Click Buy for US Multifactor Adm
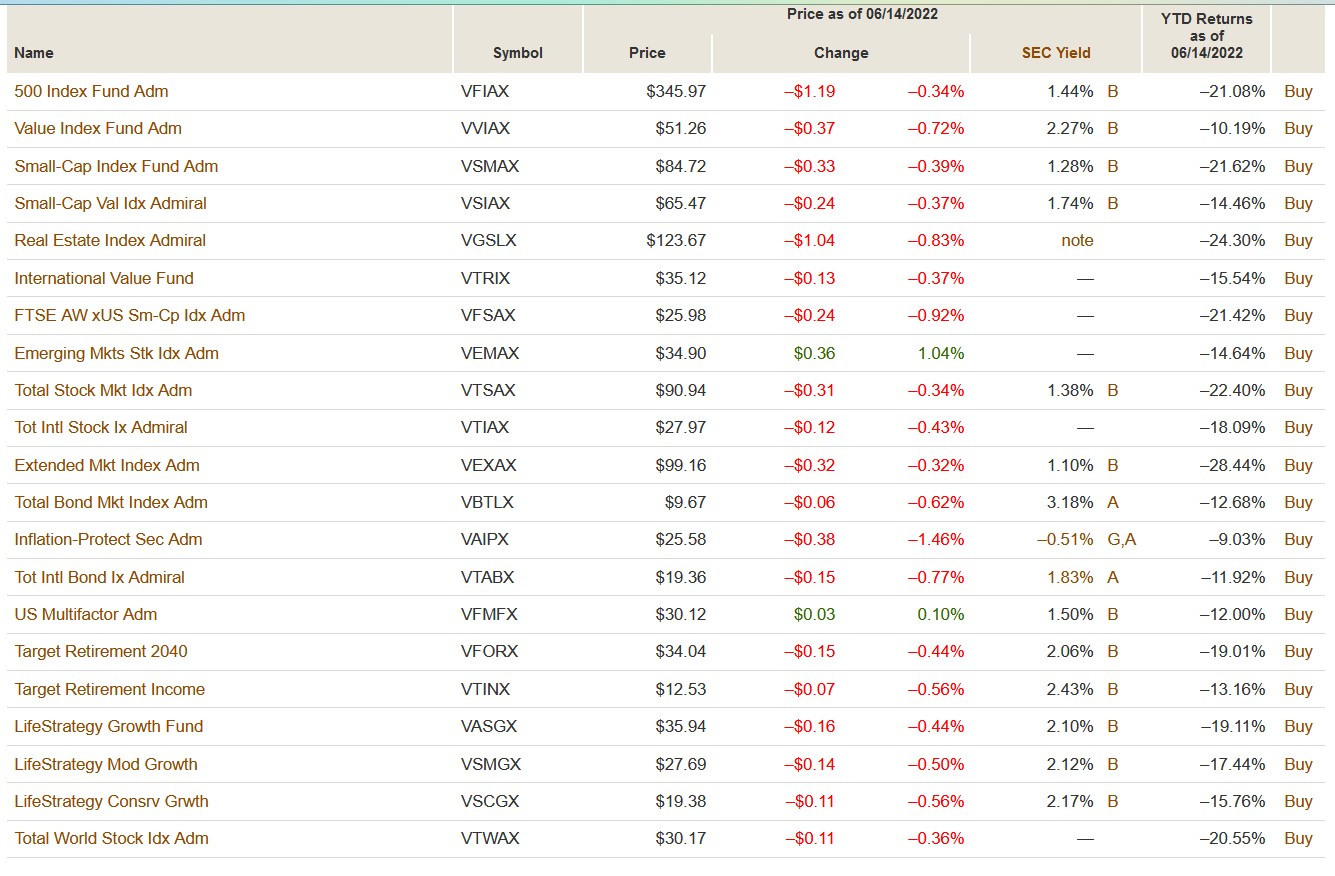 tap(1298, 614)
